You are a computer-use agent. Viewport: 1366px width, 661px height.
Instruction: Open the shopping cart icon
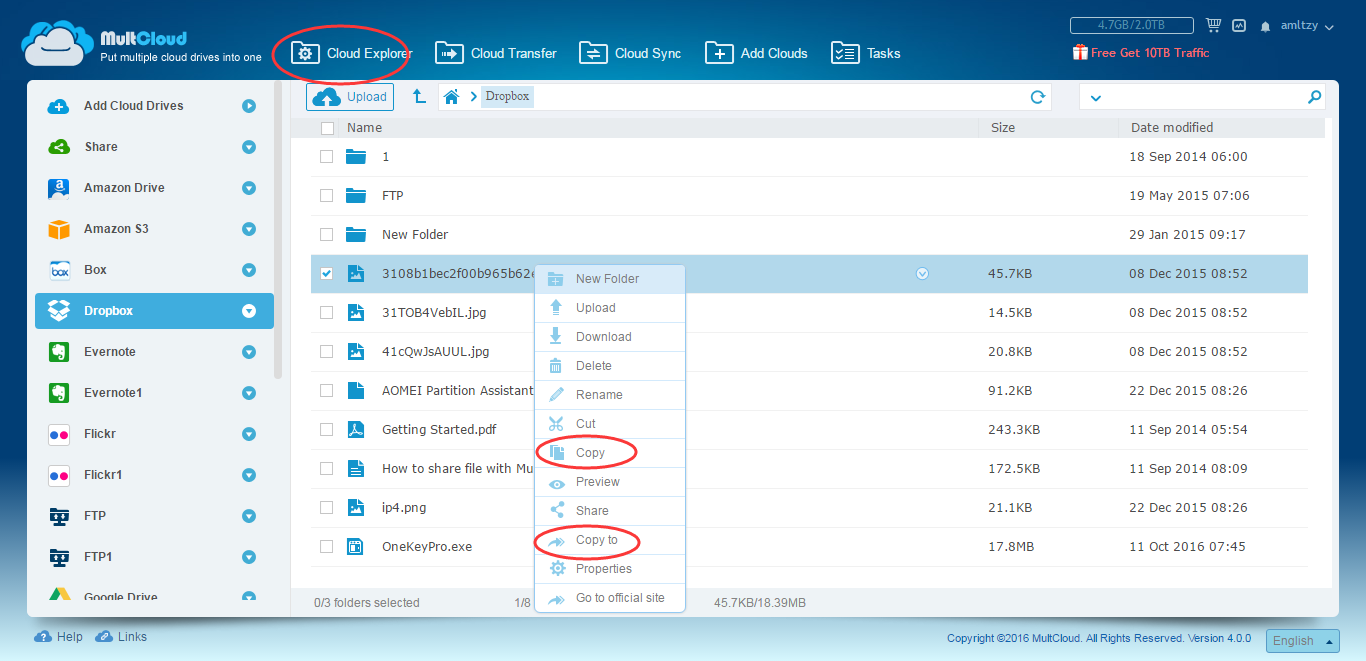(x=1214, y=25)
